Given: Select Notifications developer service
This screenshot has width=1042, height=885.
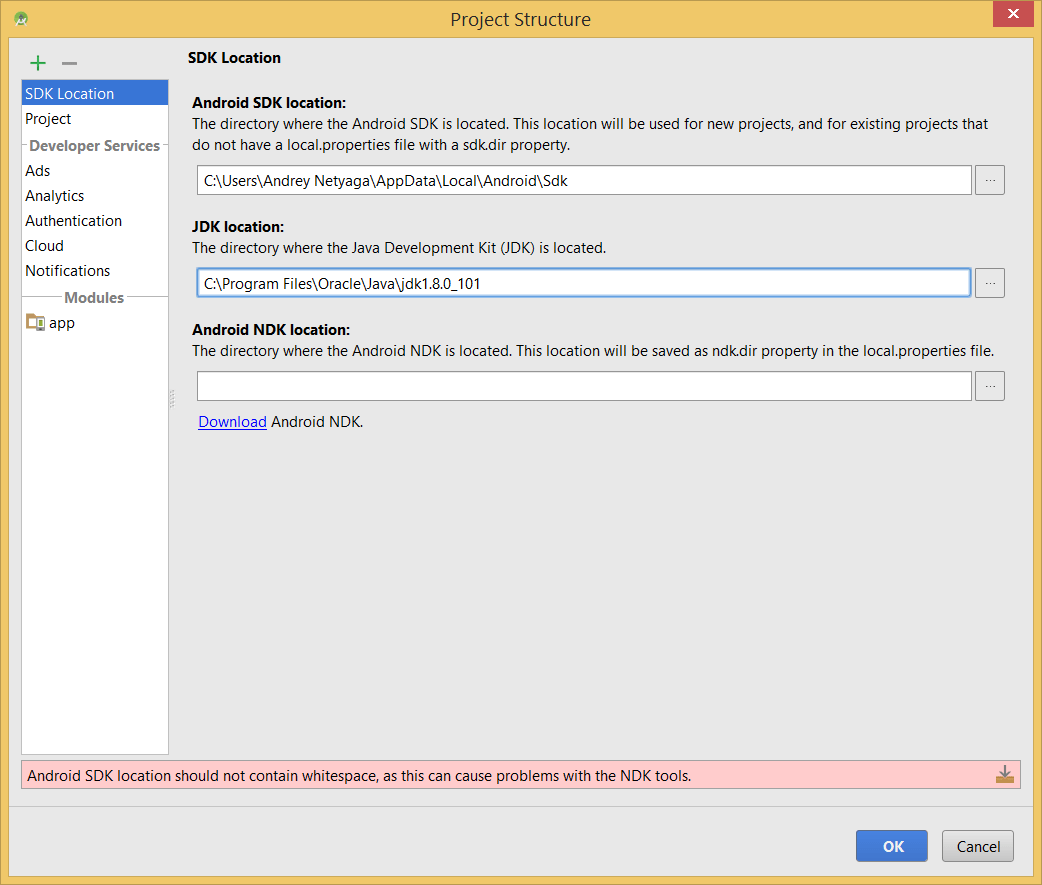Looking at the screenshot, I should pos(95,270).
